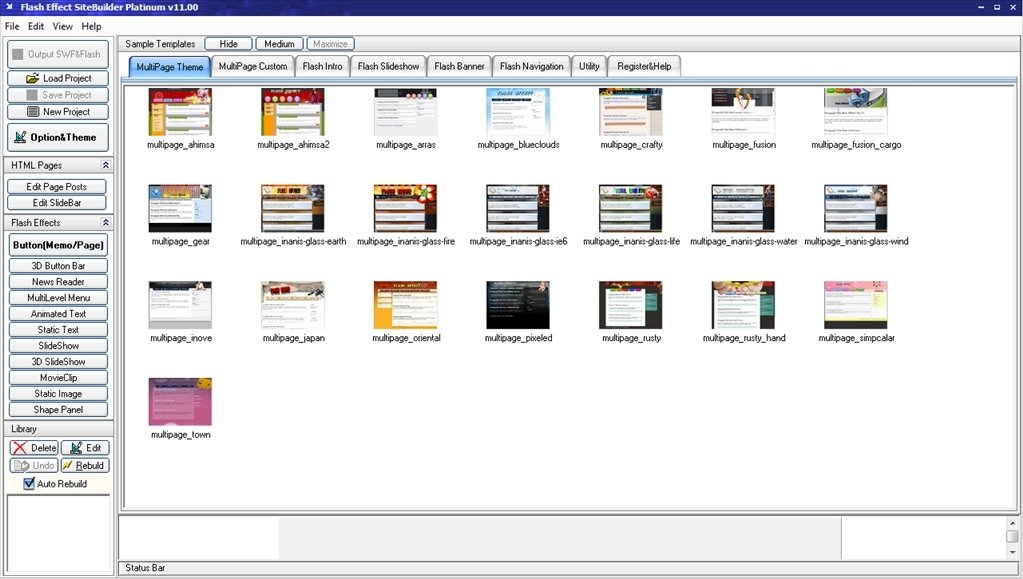Set templates panel to Medium size
This screenshot has height=579, width=1023.
[279, 44]
